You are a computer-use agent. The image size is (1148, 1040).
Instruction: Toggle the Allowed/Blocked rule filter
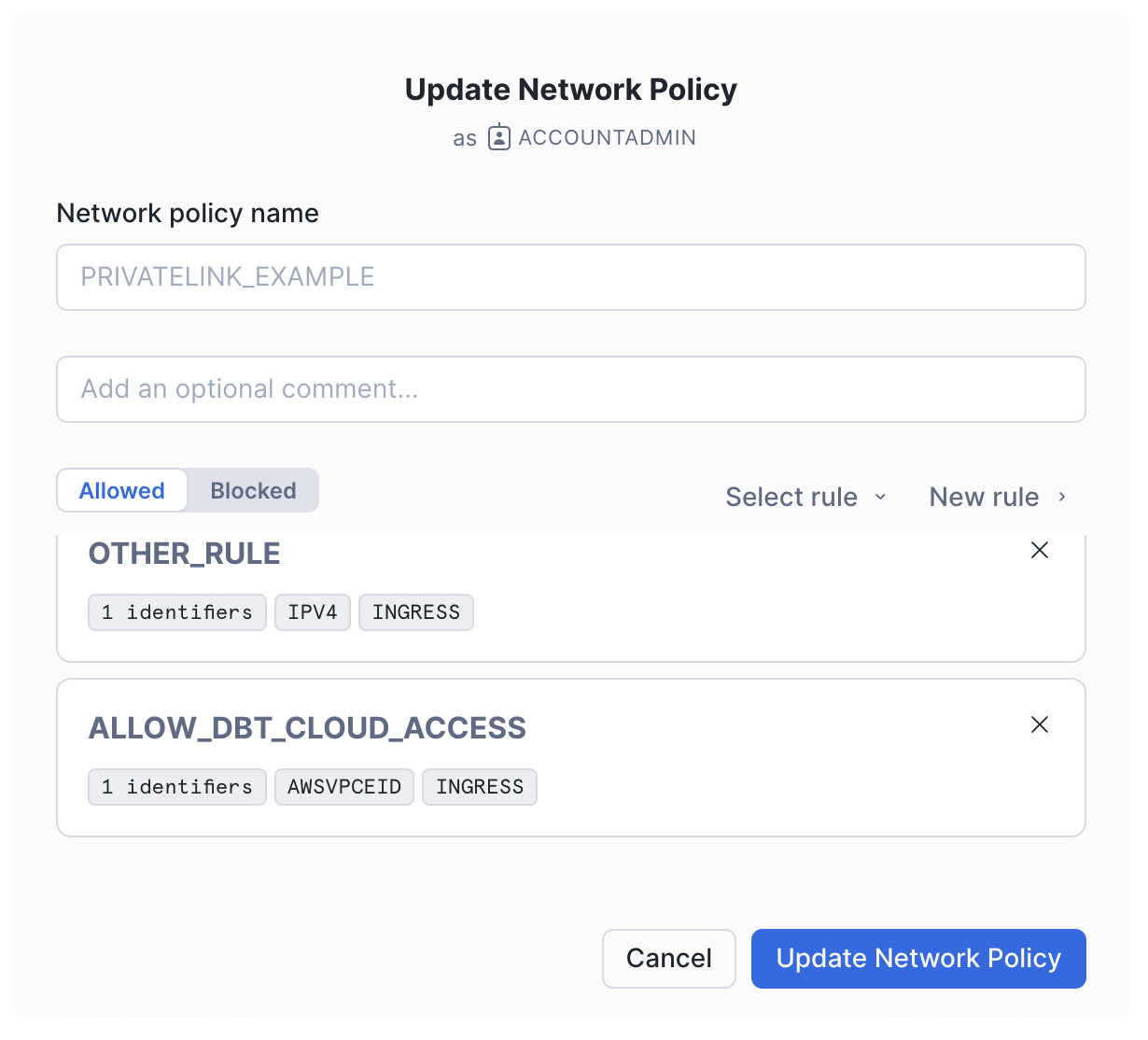[187, 490]
